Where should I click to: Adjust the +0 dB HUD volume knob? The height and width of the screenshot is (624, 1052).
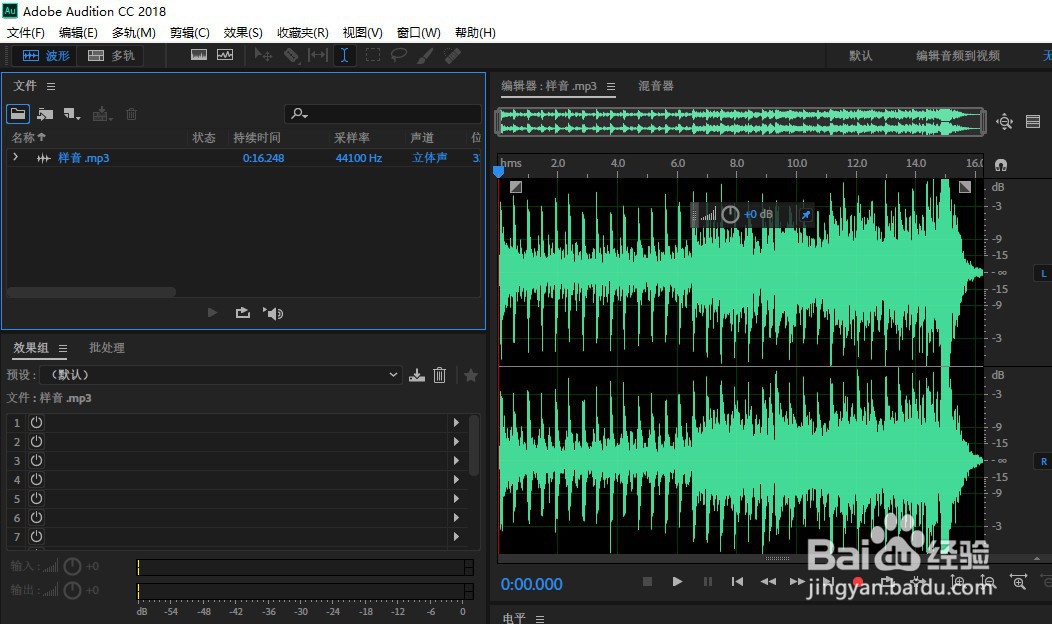pyautogui.click(x=730, y=215)
